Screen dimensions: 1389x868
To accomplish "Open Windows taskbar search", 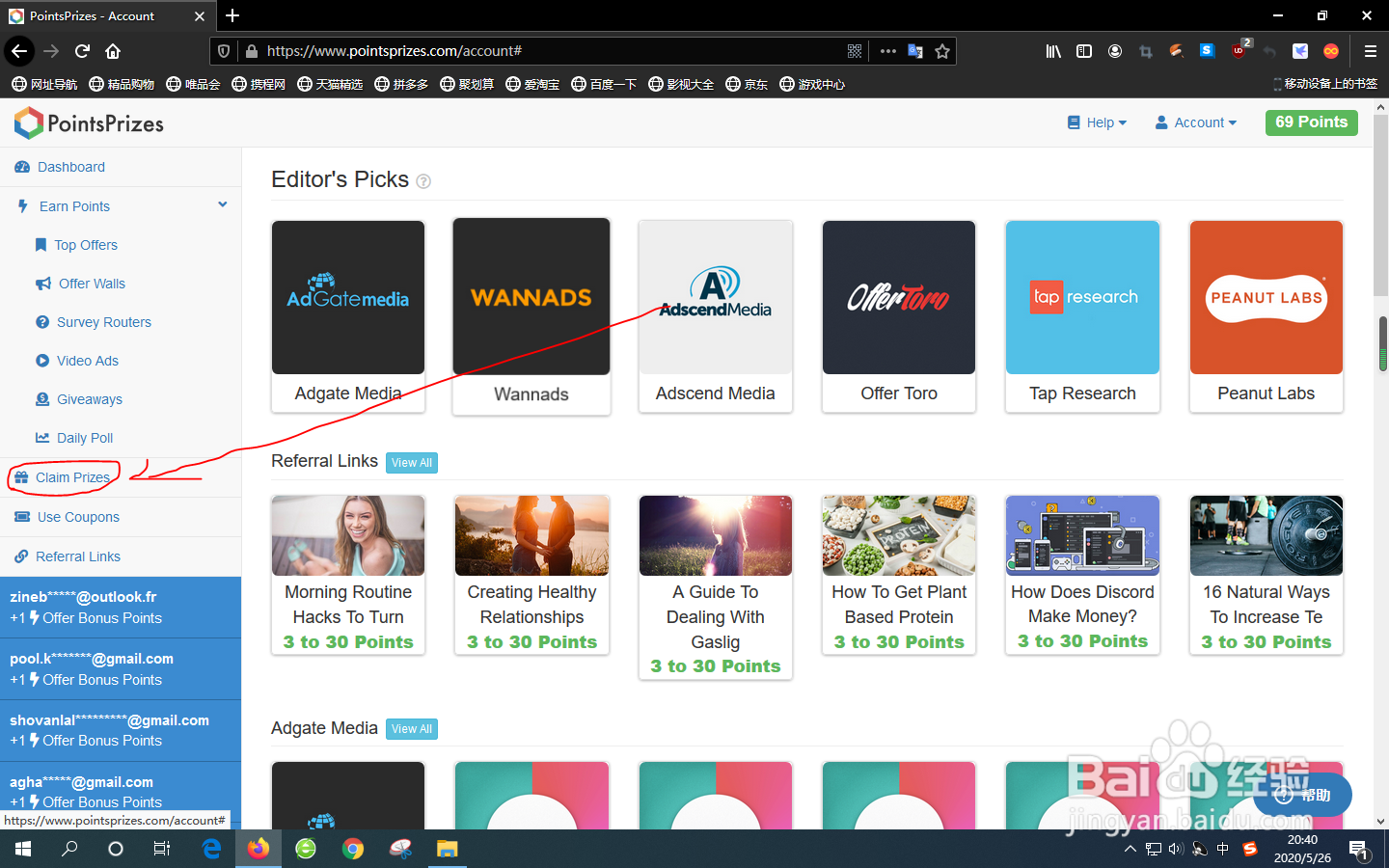I will tap(69, 849).
